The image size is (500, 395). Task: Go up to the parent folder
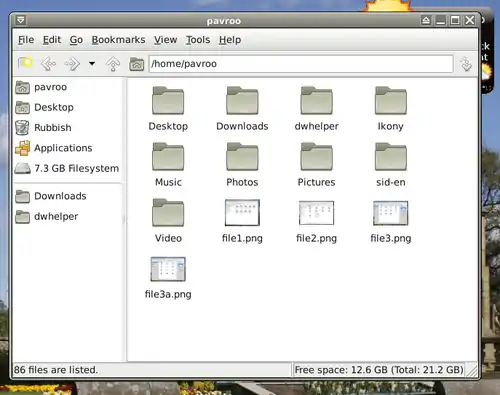coord(113,63)
